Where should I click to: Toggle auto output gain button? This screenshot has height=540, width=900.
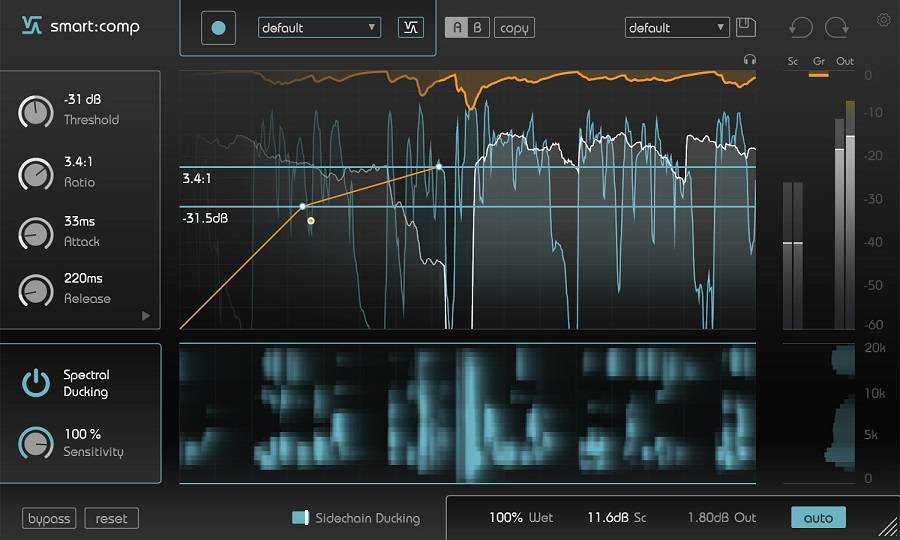coord(818,517)
